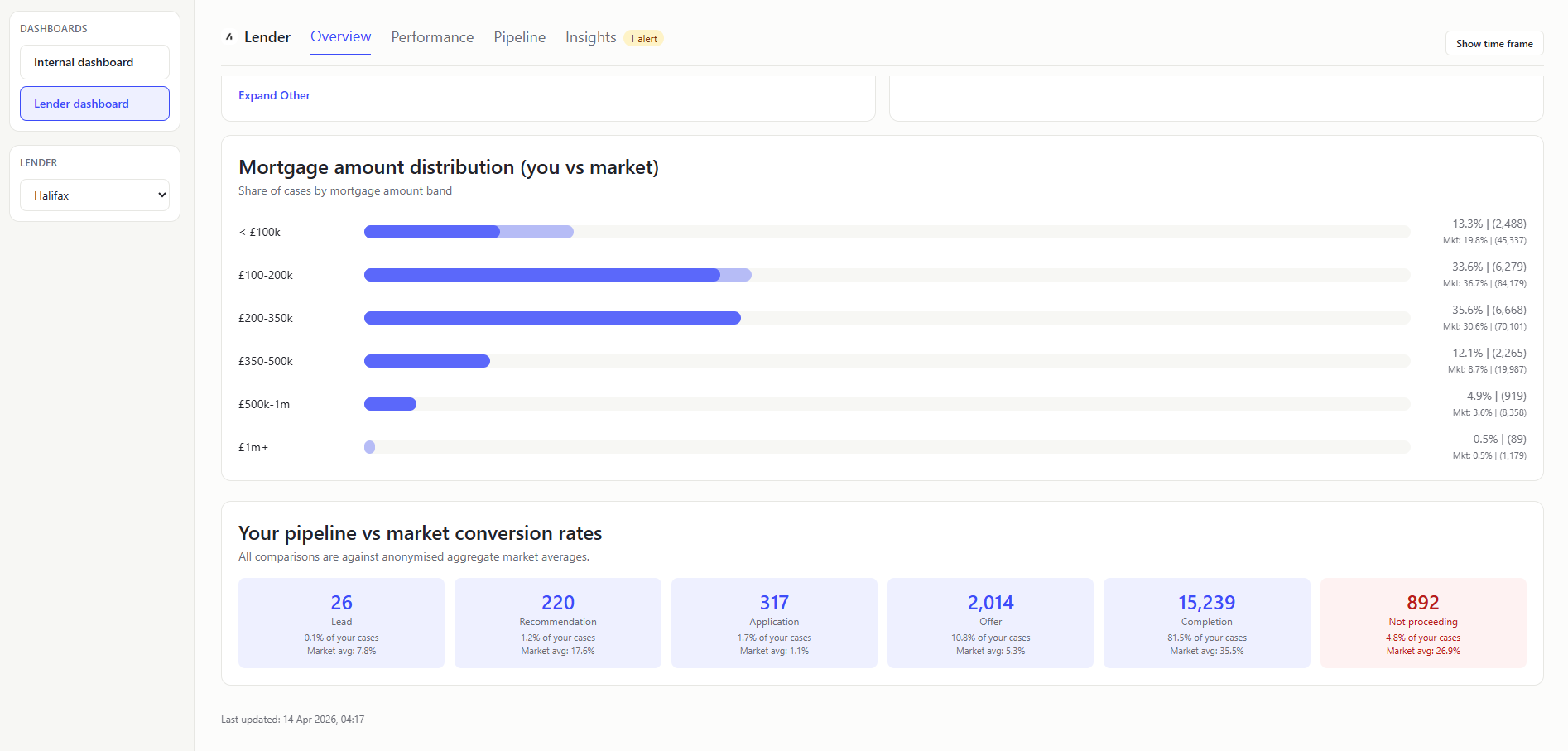The height and width of the screenshot is (751, 1568).
Task: Click the Show time frame button
Action: click(1493, 43)
